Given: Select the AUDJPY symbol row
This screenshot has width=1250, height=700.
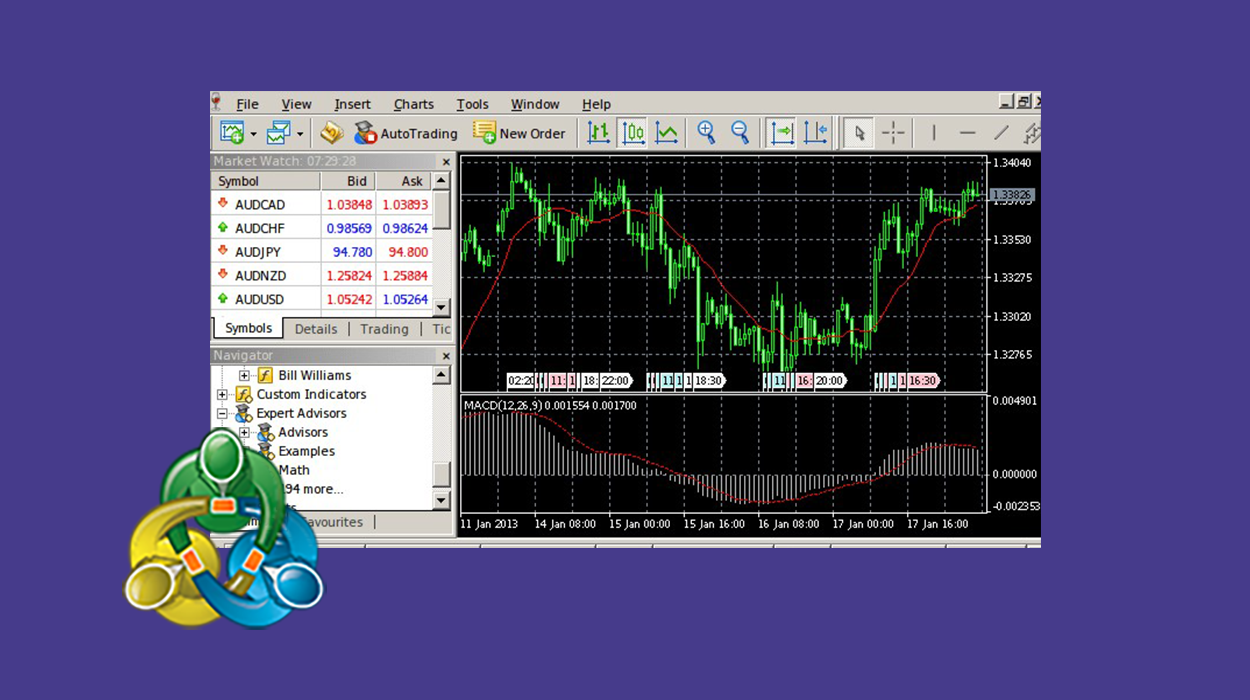Looking at the screenshot, I should tap(260, 252).
